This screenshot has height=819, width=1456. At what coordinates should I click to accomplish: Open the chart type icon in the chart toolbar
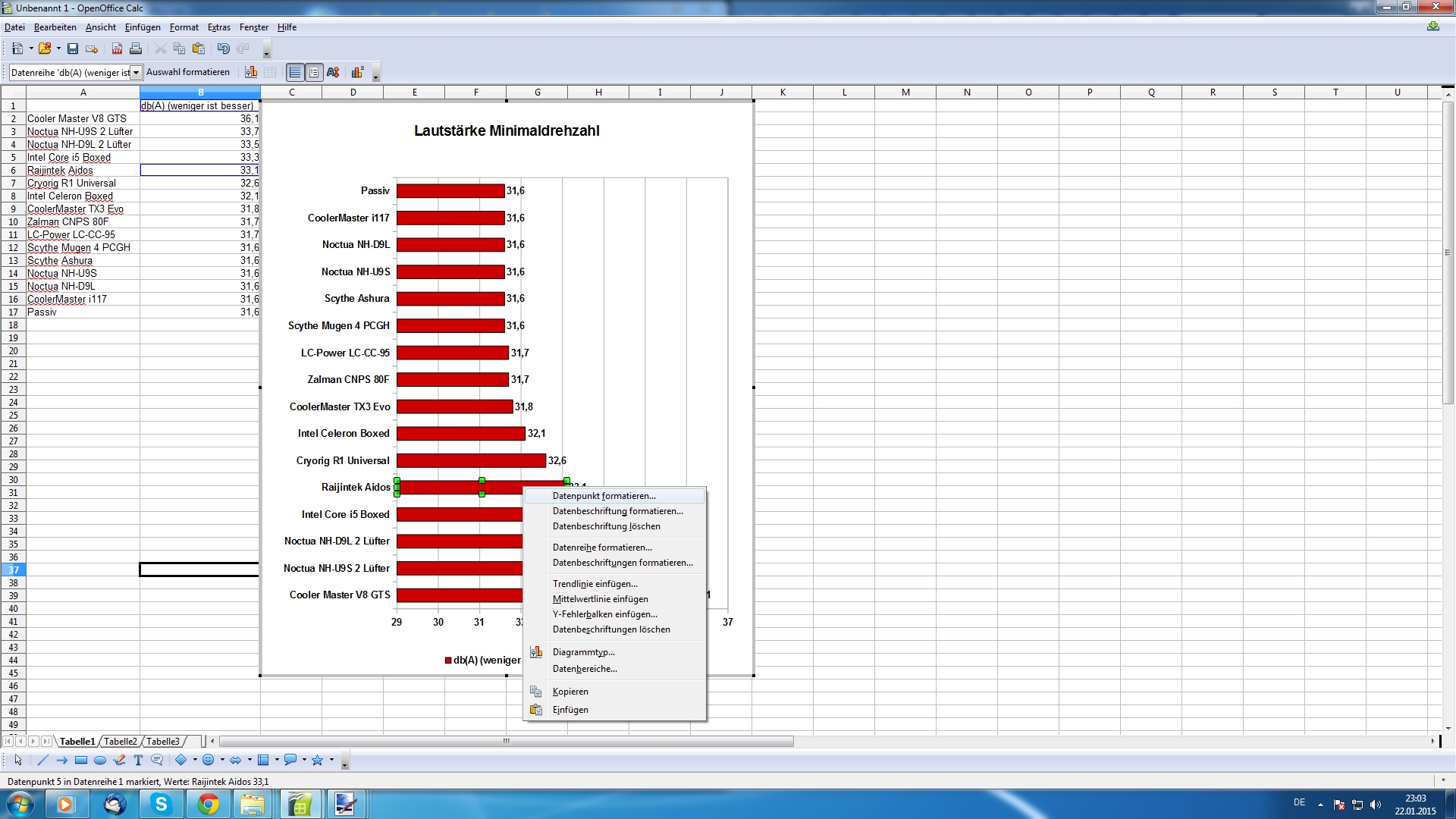251,72
